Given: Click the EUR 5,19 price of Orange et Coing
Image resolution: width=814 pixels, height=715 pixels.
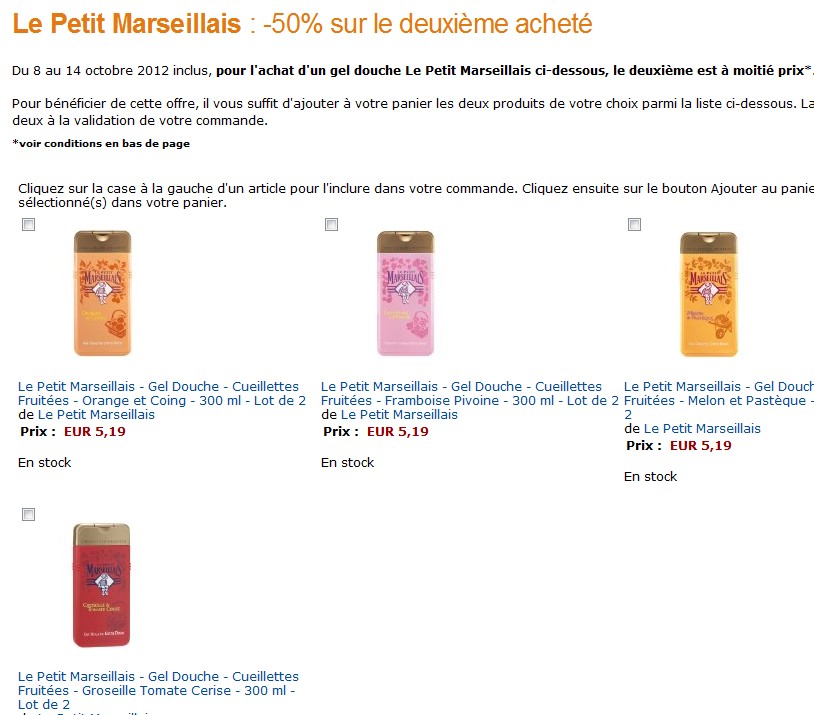Looking at the screenshot, I should (x=94, y=431).
